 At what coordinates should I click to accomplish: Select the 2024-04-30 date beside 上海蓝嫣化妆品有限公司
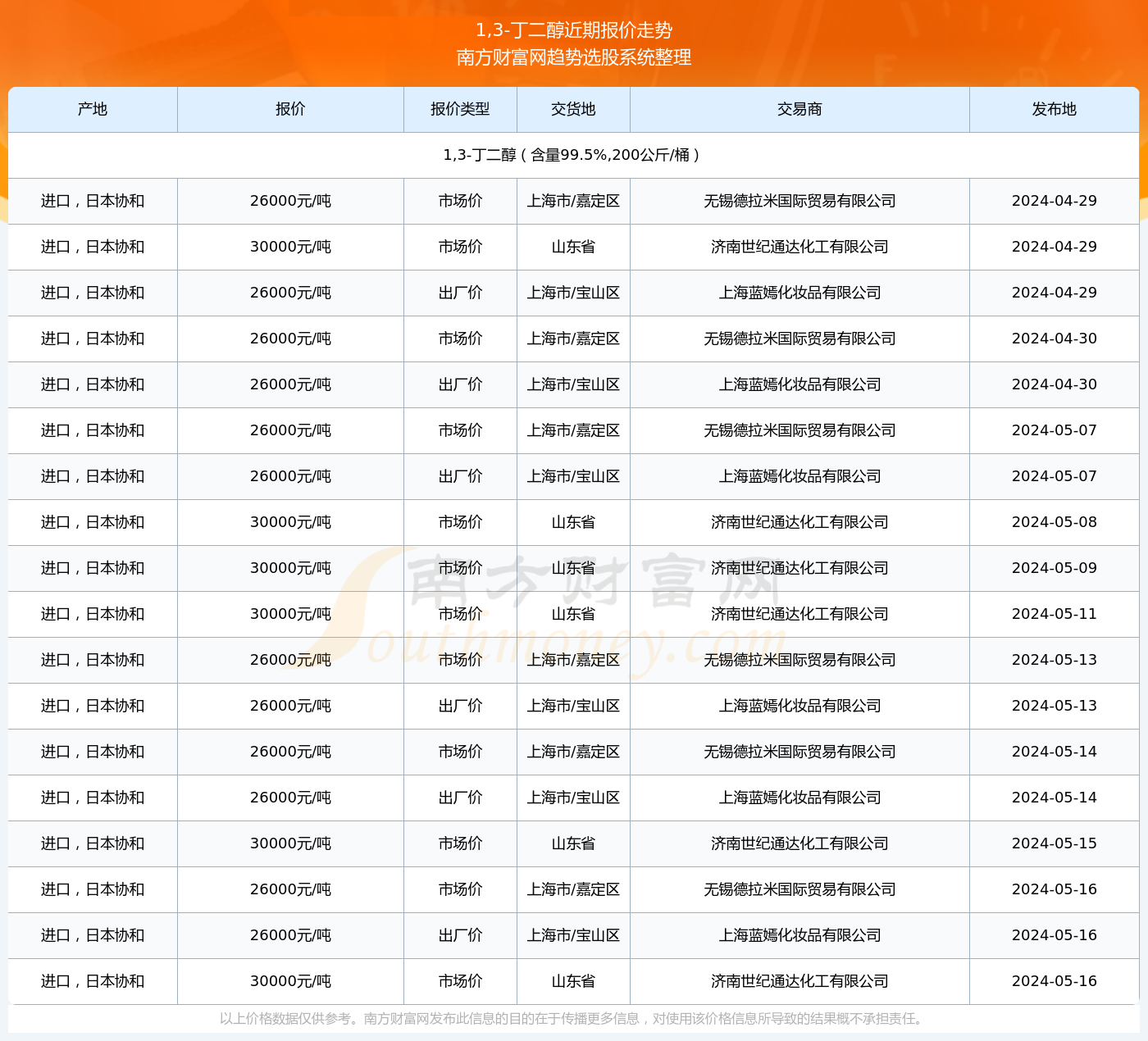[x=1055, y=384]
